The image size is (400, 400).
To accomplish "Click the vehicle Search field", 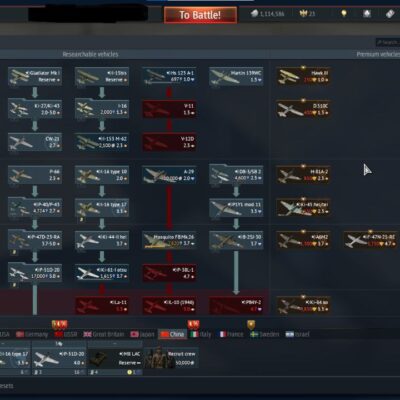I will [x=388, y=42].
